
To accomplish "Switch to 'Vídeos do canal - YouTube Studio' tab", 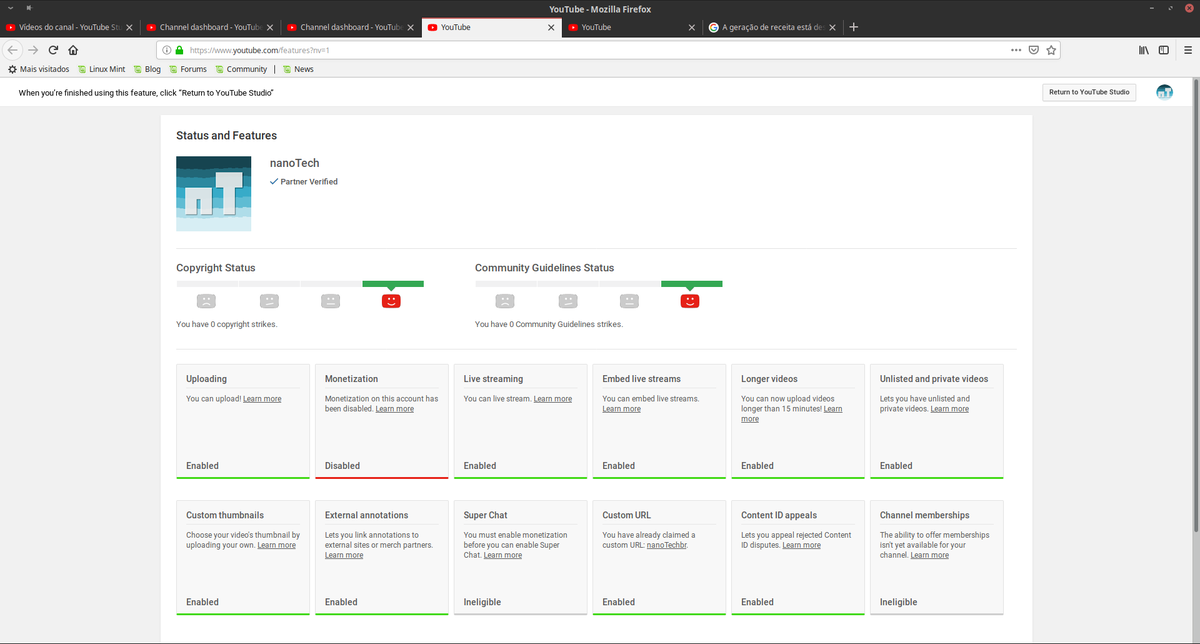I will pos(70,27).
